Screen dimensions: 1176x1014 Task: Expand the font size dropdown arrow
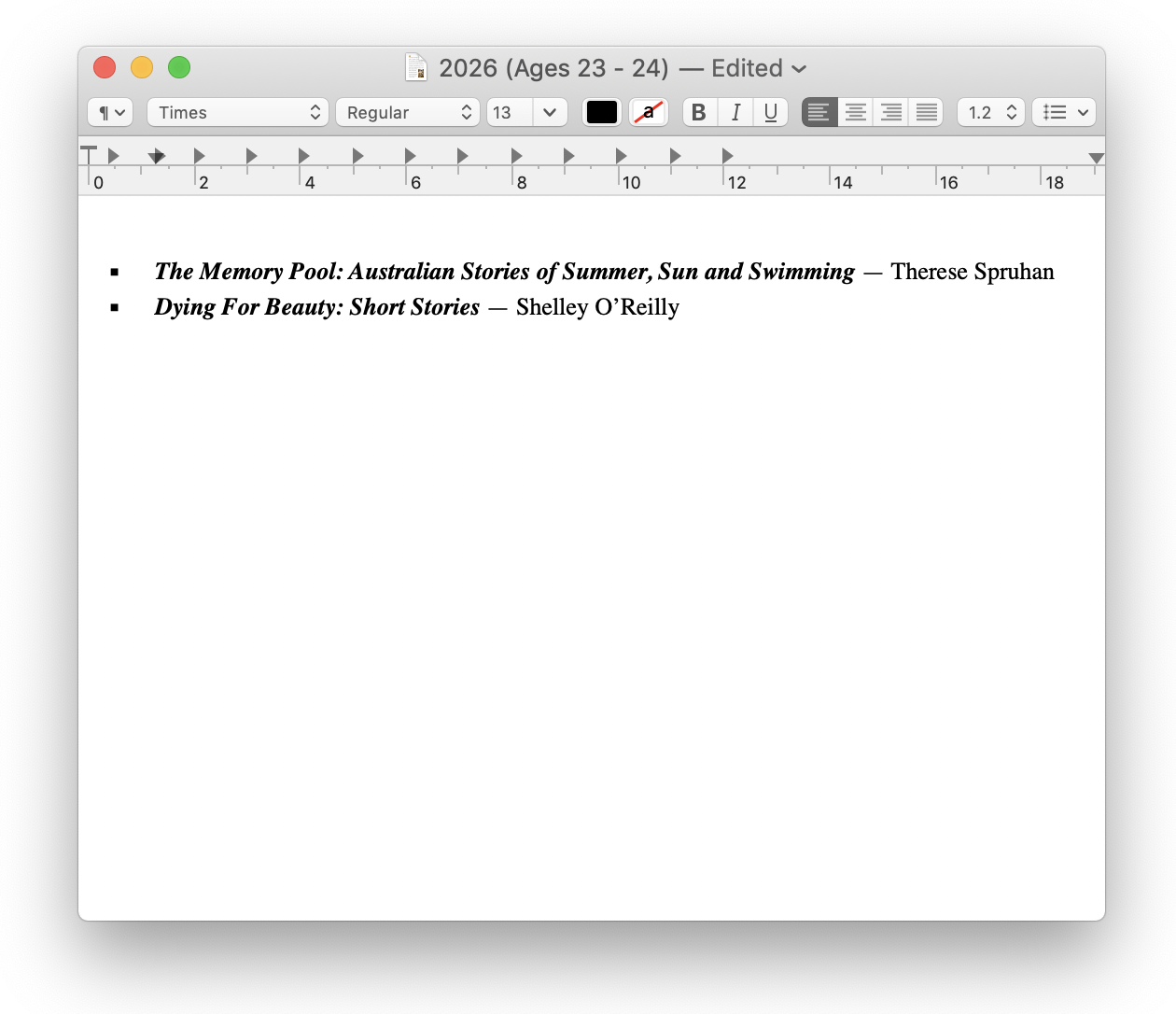pos(550,112)
